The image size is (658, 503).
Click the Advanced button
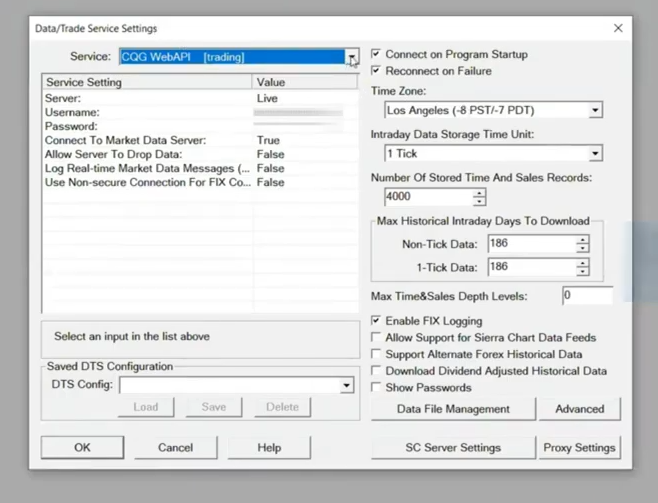579,409
